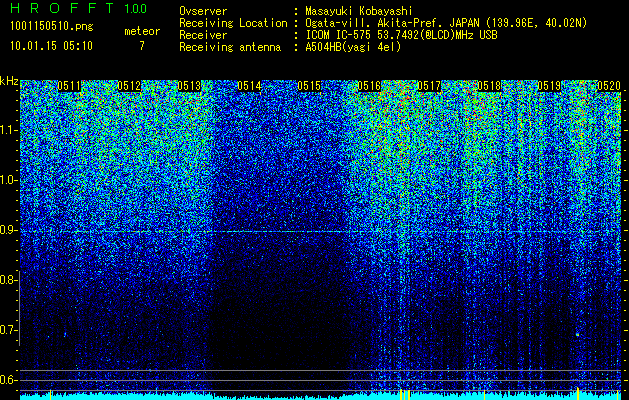Screen dimensions: 629x400
Task: Click the 0.6 kHz axis label
Action: [8, 380]
